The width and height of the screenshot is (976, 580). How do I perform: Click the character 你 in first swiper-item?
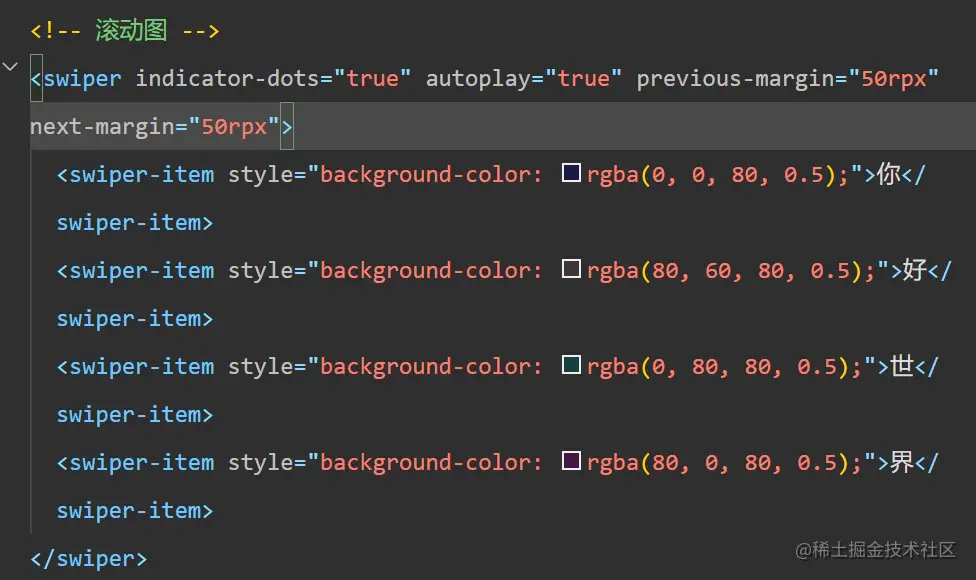pos(888,174)
